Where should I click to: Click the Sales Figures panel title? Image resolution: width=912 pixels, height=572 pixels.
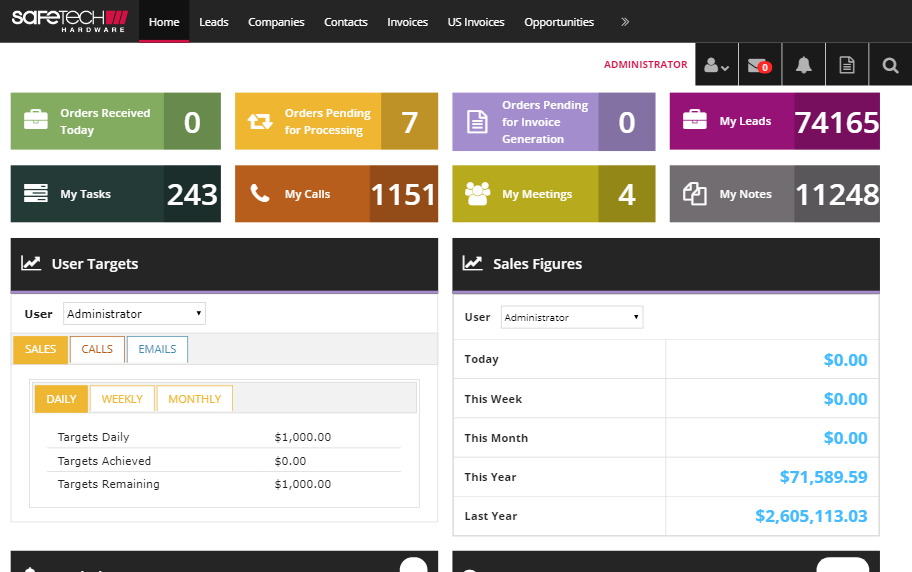click(x=537, y=264)
